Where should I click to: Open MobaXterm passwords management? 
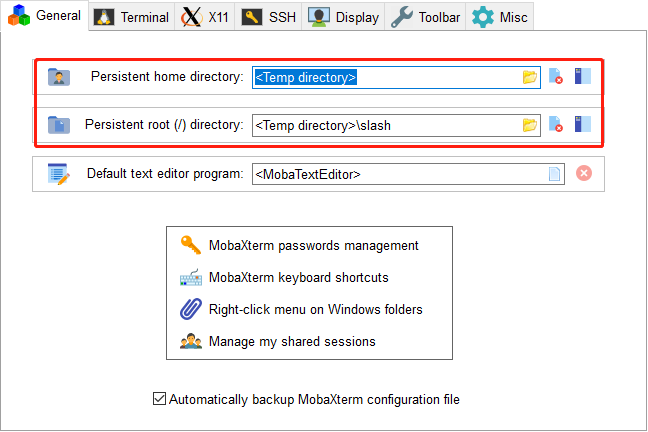300,246
